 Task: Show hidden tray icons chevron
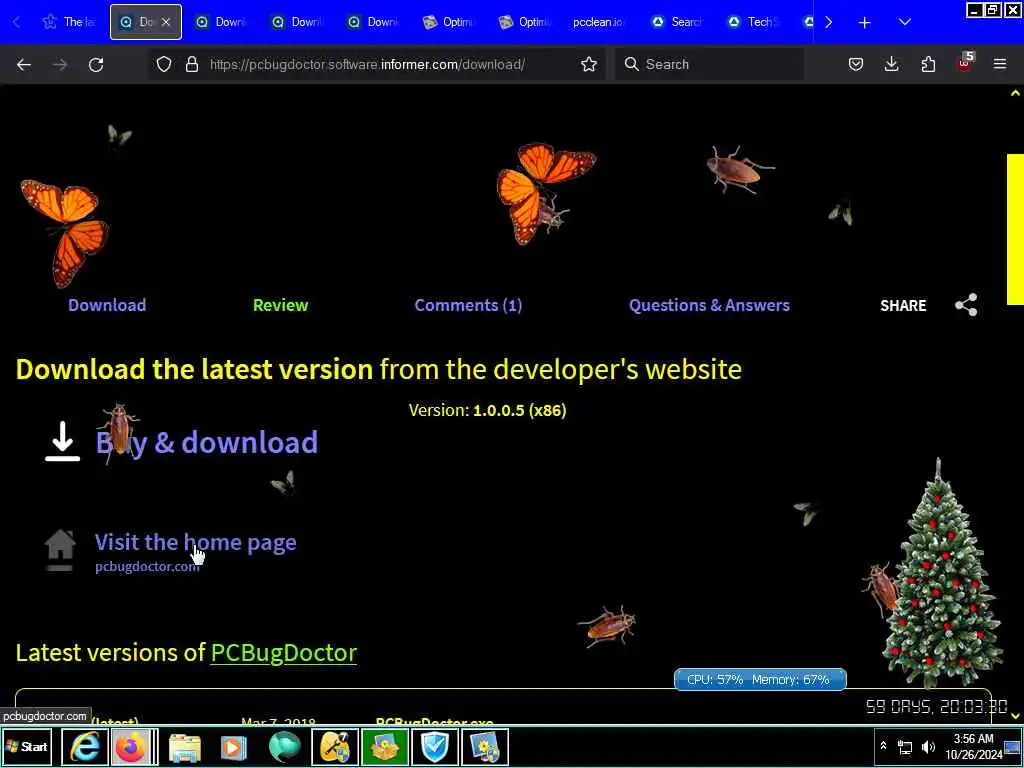884,746
